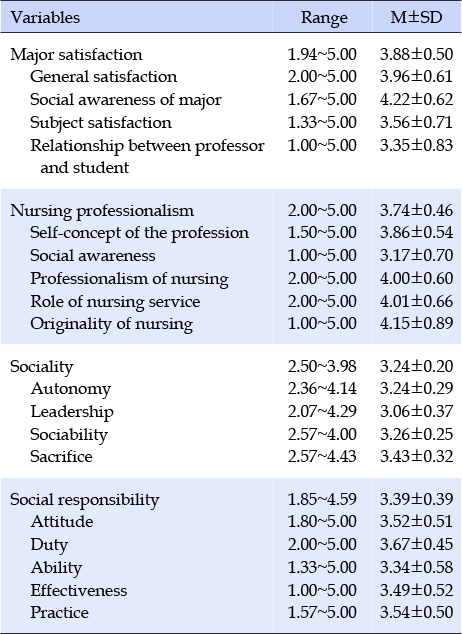This screenshot has width=462, height=634.
Task: Select the Sacrifice mean value 3.43±0.32
Action: tap(416, 456)
